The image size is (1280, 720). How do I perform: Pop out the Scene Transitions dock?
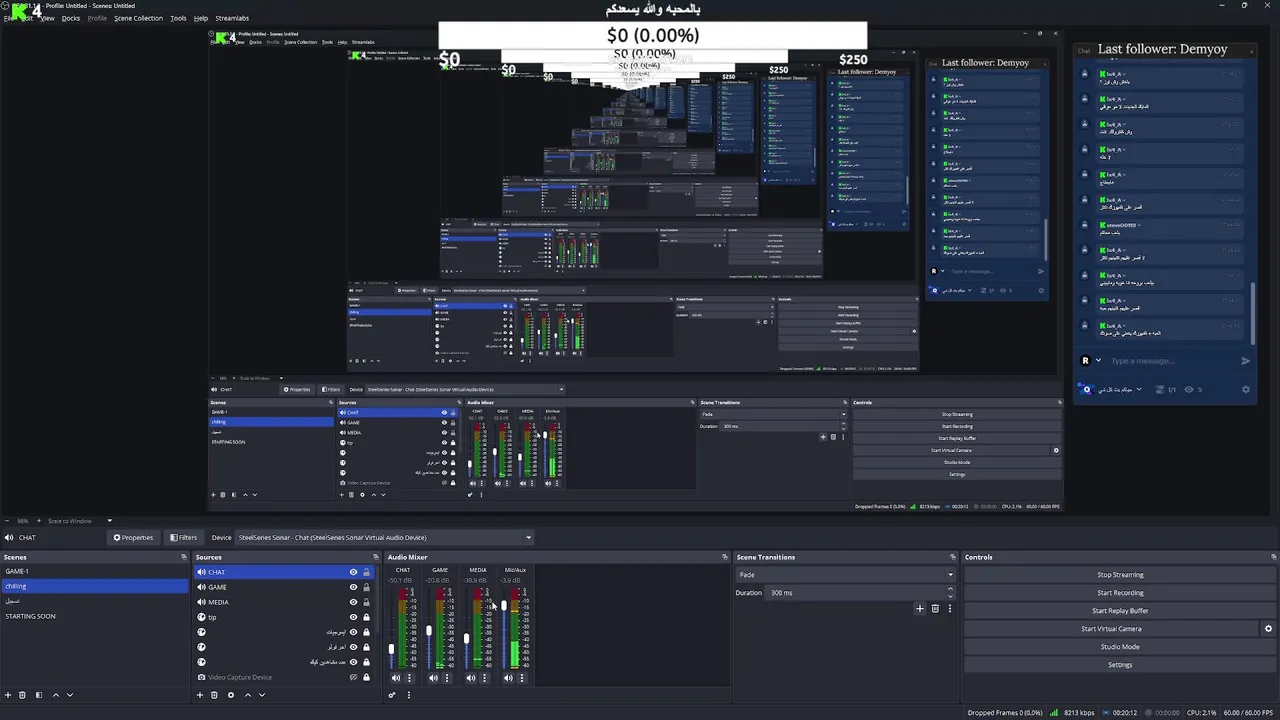click(x=953, y=557)
